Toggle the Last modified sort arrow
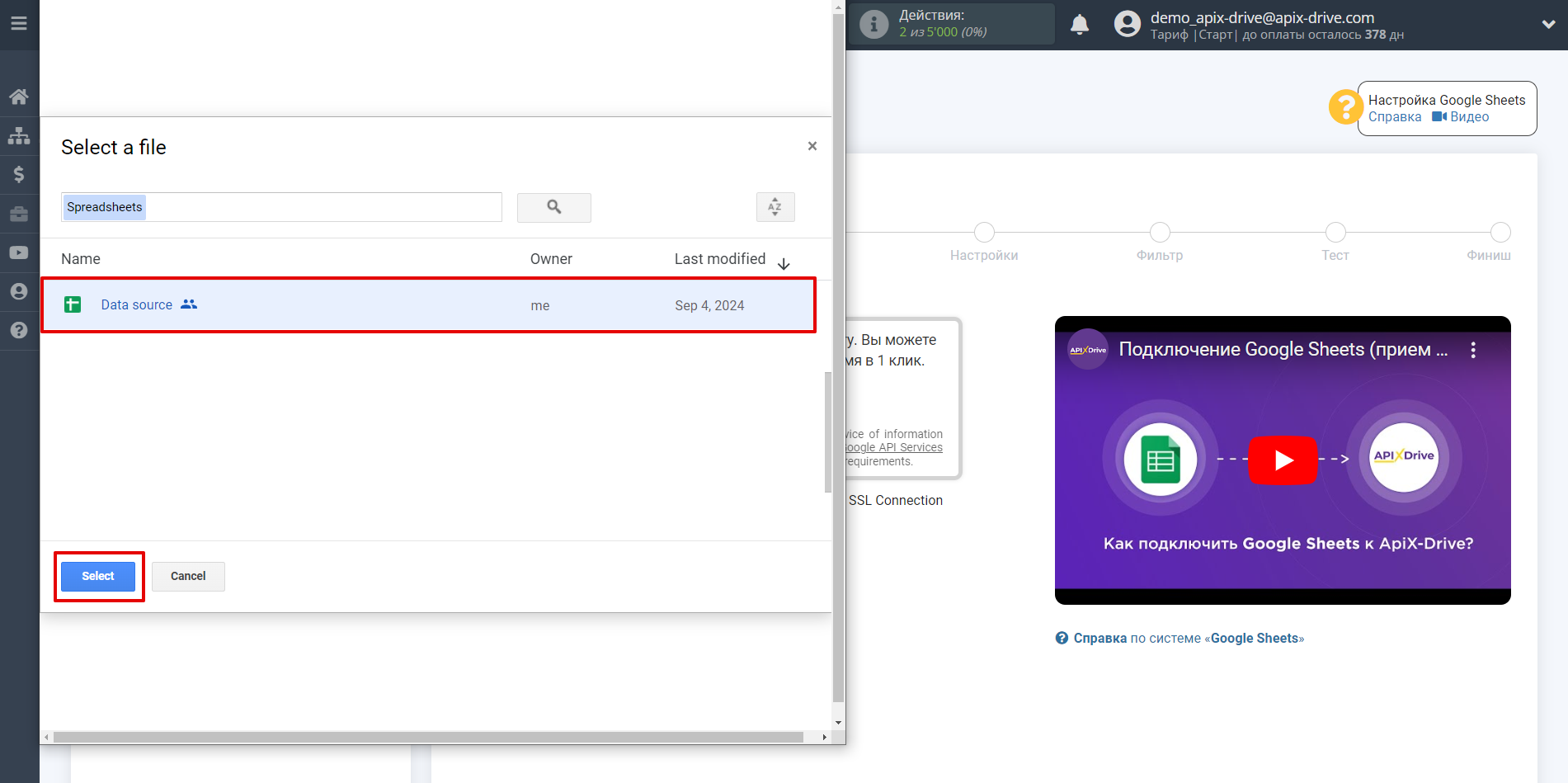Screen dimensions: 1568x783 tap(784, 263)
